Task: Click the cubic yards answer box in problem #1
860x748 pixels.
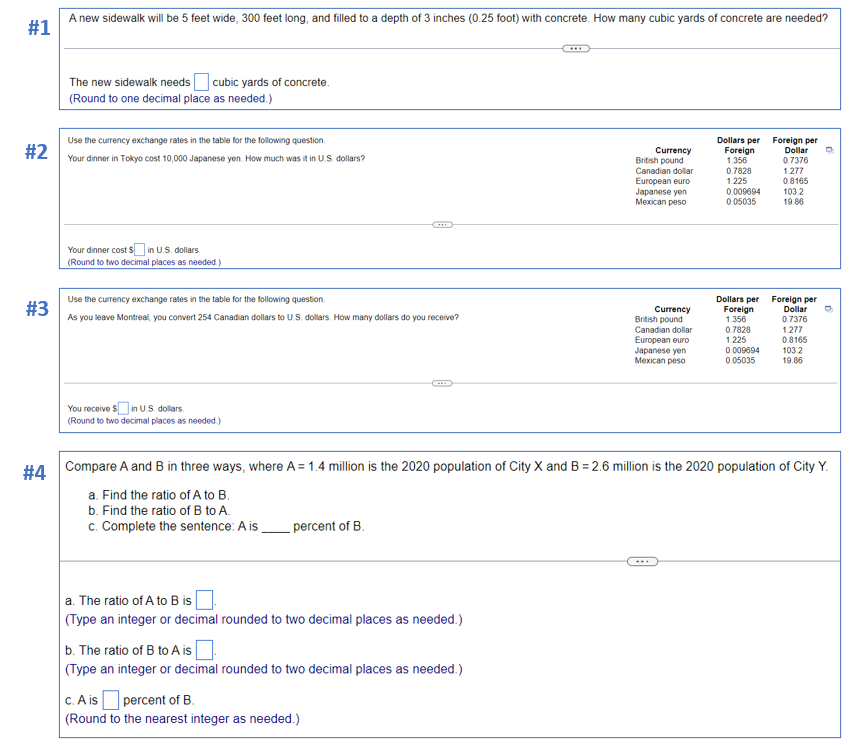Action: coord(202,81)
